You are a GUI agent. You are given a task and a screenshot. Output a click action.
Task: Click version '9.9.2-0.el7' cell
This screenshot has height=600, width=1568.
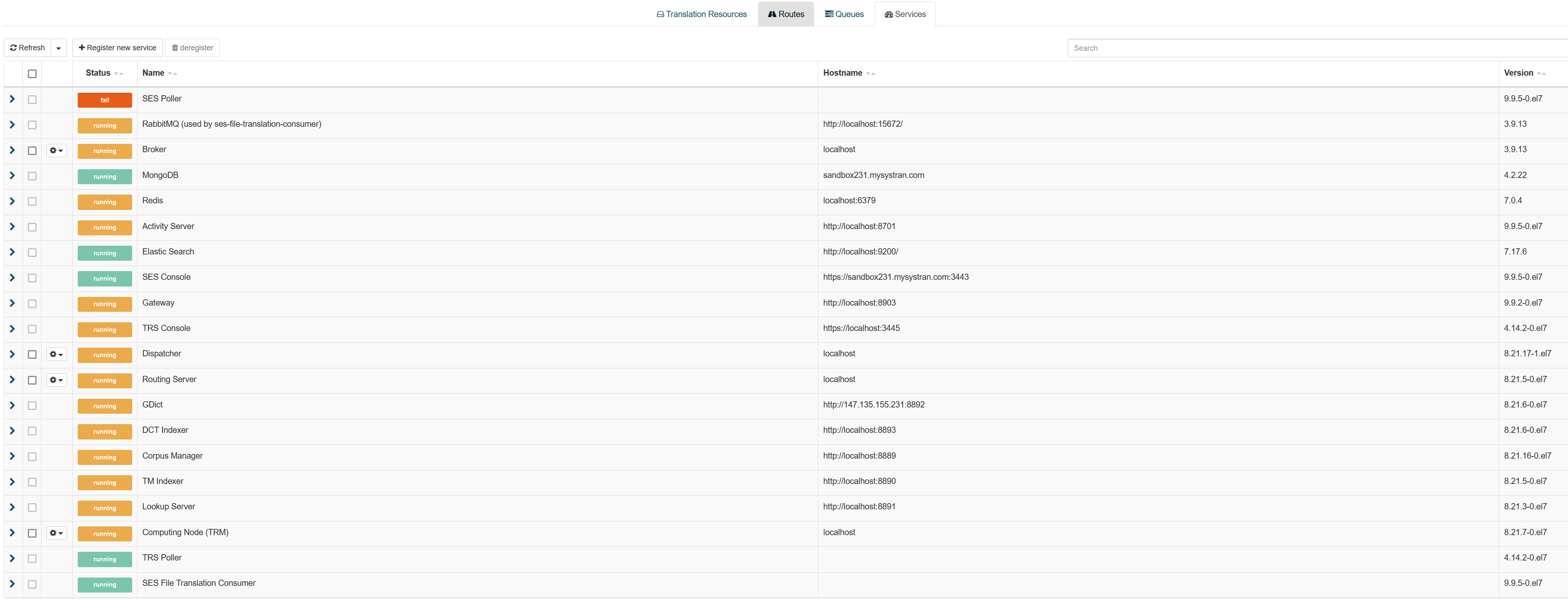click(1523, 303)
